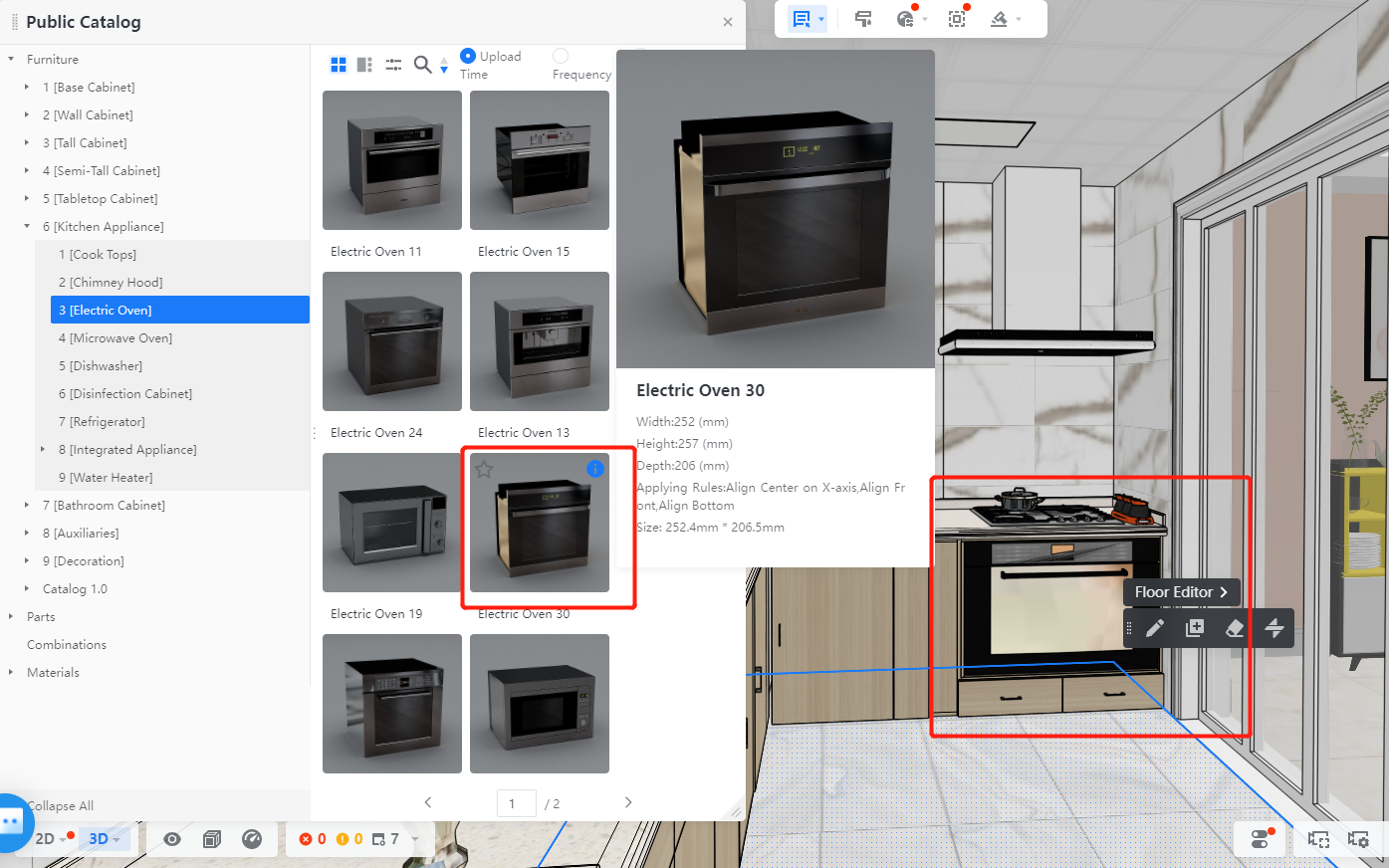Viewport: 1389px width, 868px height.
Task: Click the blue info icon on Electric Oven 30
Action: coord(594,469)
